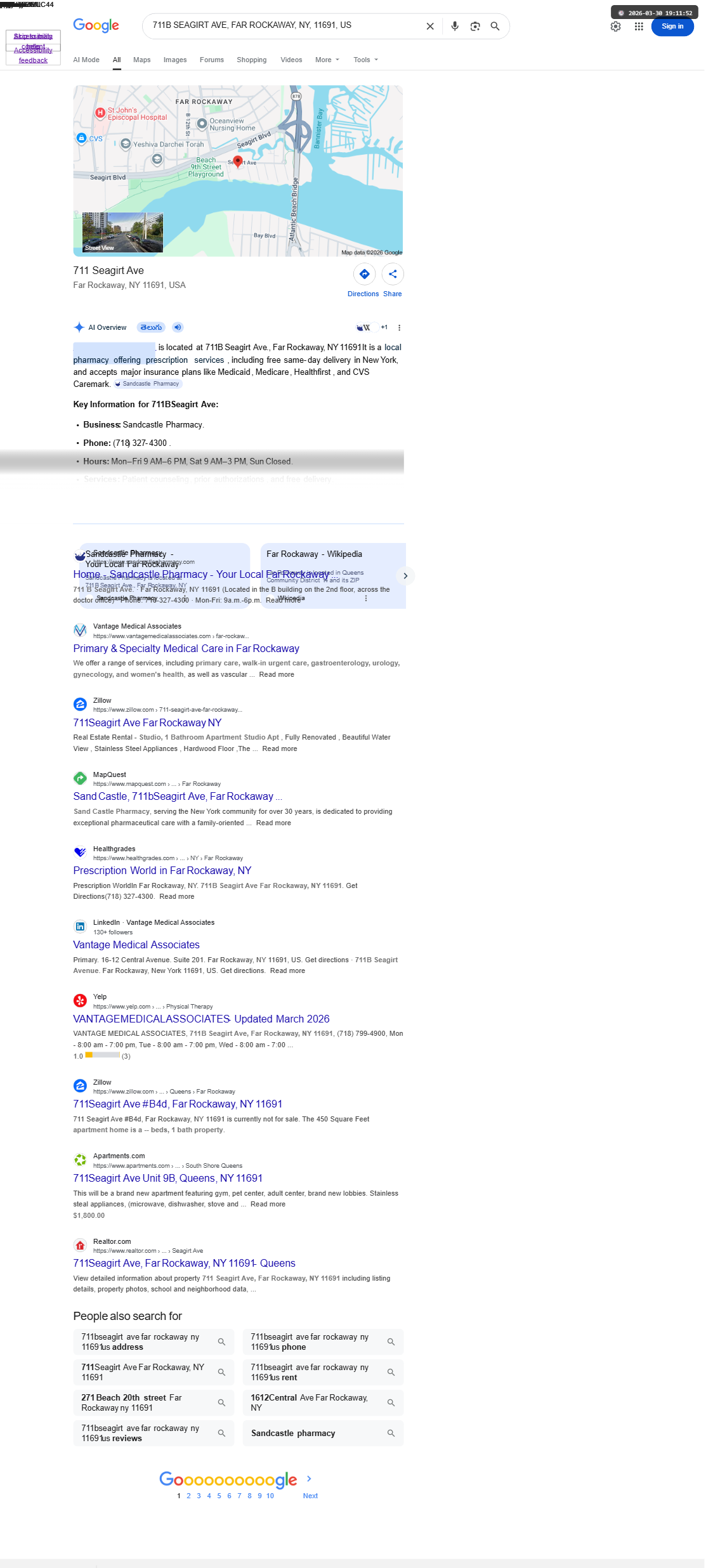Clear the search box with the X icon

pos(430,26)
